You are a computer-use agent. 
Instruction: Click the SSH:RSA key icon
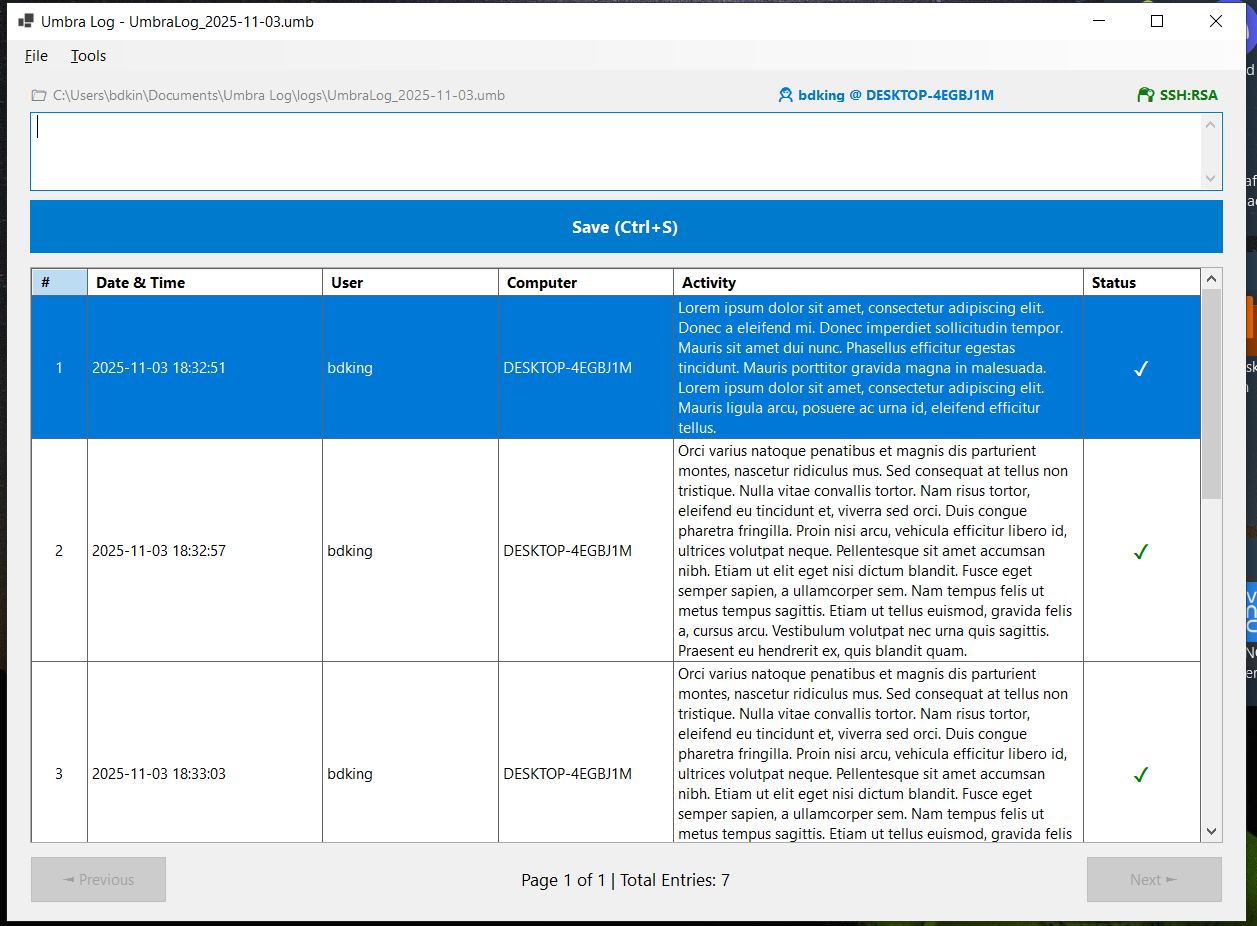pyautogui.click(x=1146, y=96)
